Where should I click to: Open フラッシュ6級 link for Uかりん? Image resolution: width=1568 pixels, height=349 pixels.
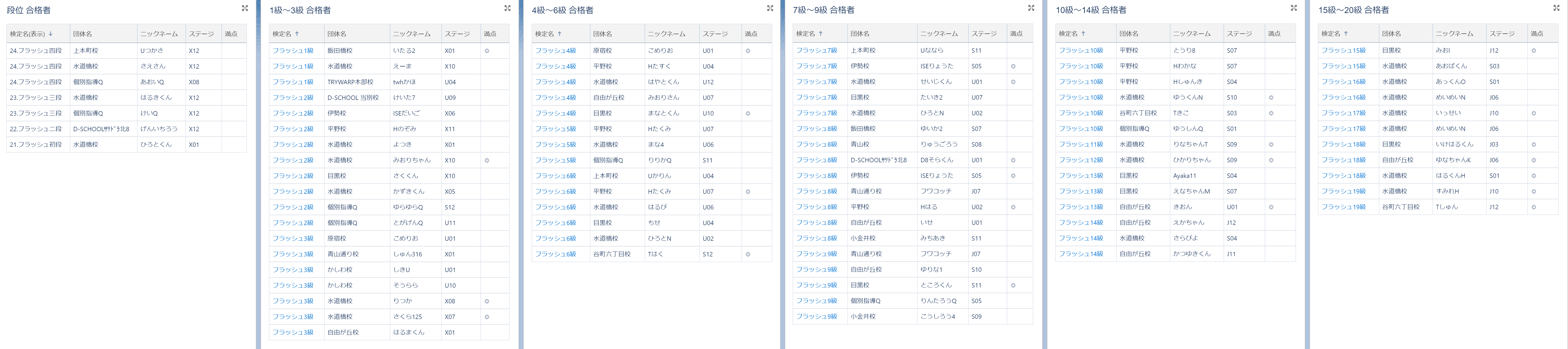(556, 176)
